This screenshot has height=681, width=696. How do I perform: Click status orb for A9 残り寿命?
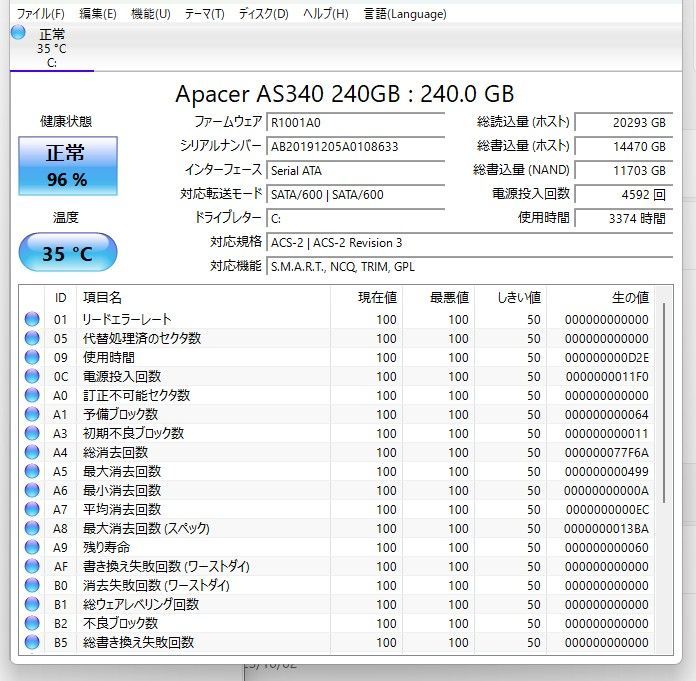coord(32,547)
